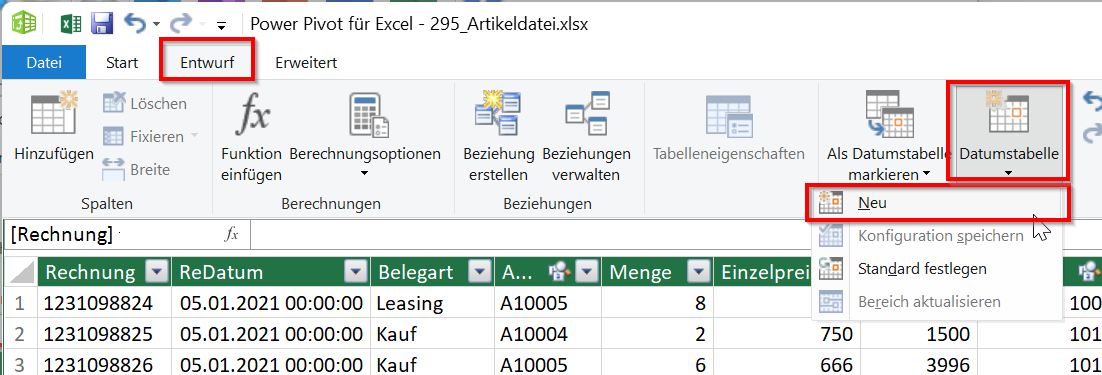Click the Save icon in title bar
This screenshot has width=1102, height=375.
102,25
